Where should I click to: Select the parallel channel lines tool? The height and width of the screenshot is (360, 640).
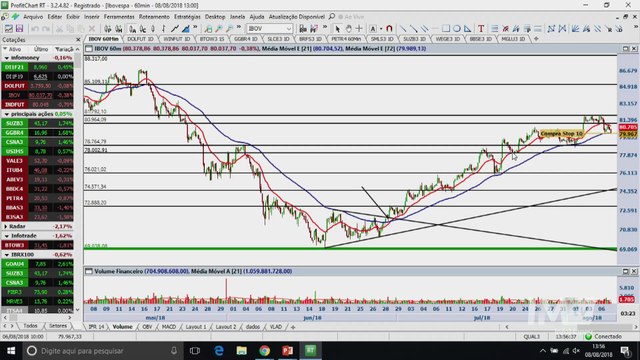pyautogui.click(x=424, y=29)
